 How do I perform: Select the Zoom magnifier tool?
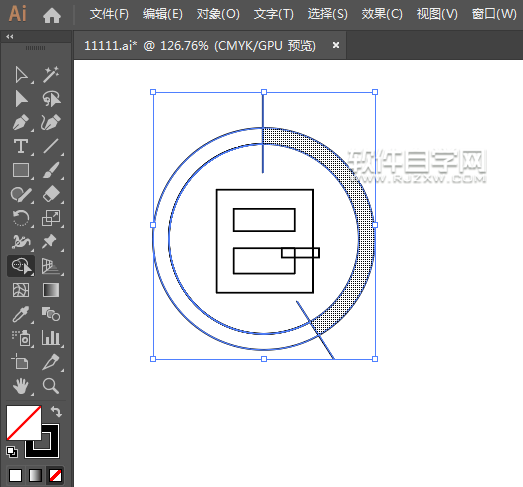click(x=51, y=386)
